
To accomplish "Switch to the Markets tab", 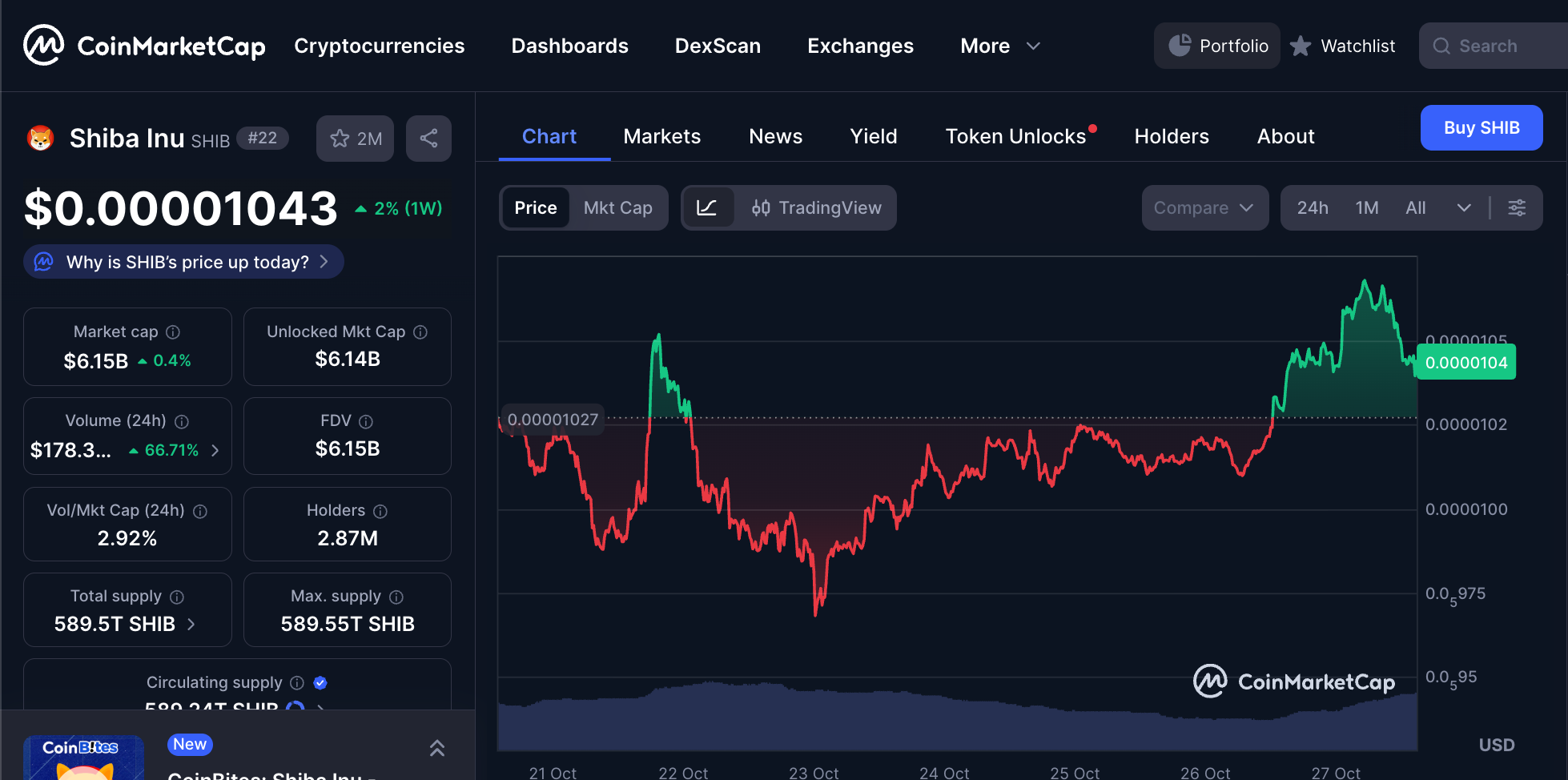I will click(661, 137).
